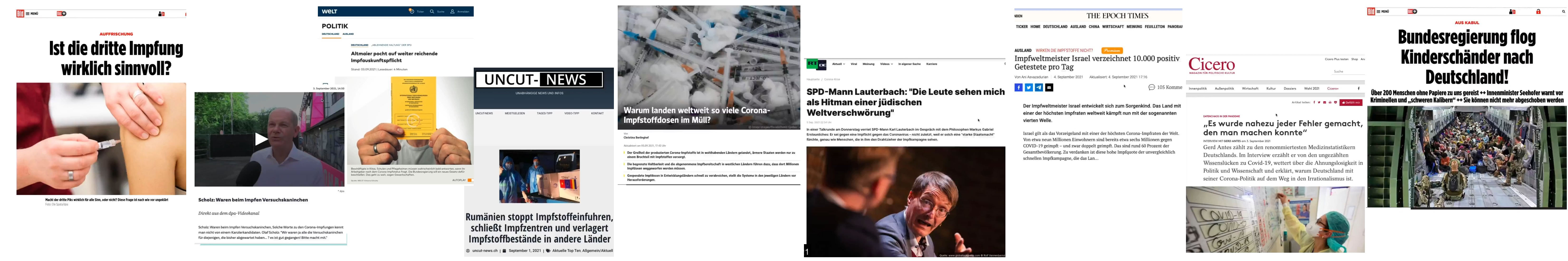
Task: Click the Welt search magnifier icon
Action: pyautogui.click(x=432, y=12)
